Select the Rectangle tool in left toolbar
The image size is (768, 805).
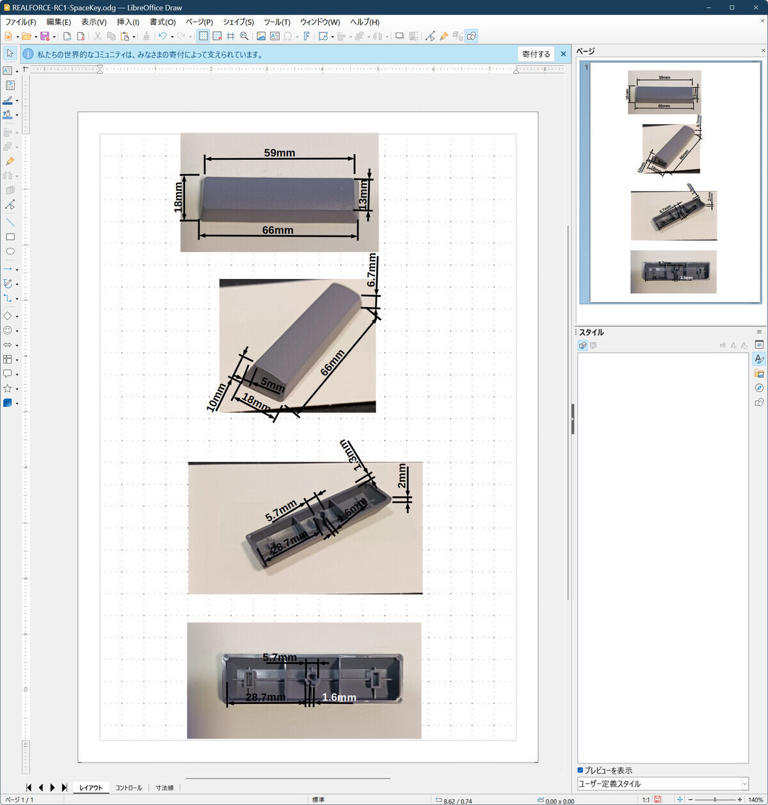10,237
